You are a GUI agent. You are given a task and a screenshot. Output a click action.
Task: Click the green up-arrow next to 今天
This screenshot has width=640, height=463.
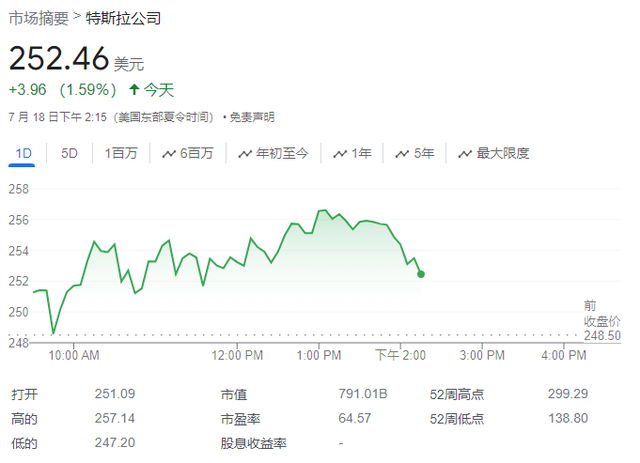coord(134,89)
